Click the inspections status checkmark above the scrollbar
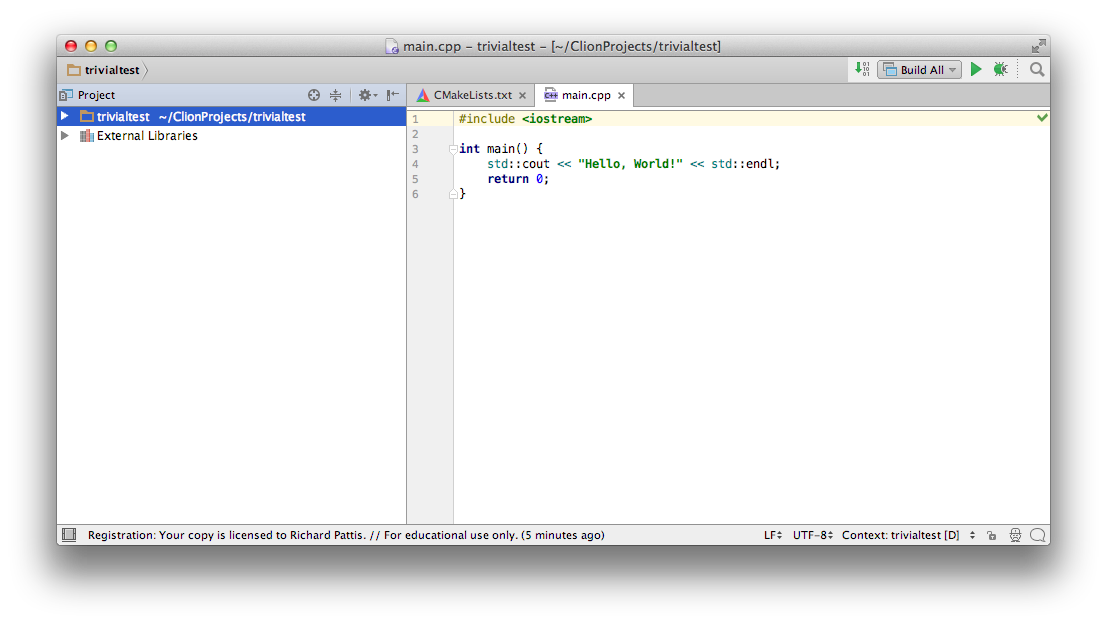This screenshot has width=1107, height=624. 1042,117
